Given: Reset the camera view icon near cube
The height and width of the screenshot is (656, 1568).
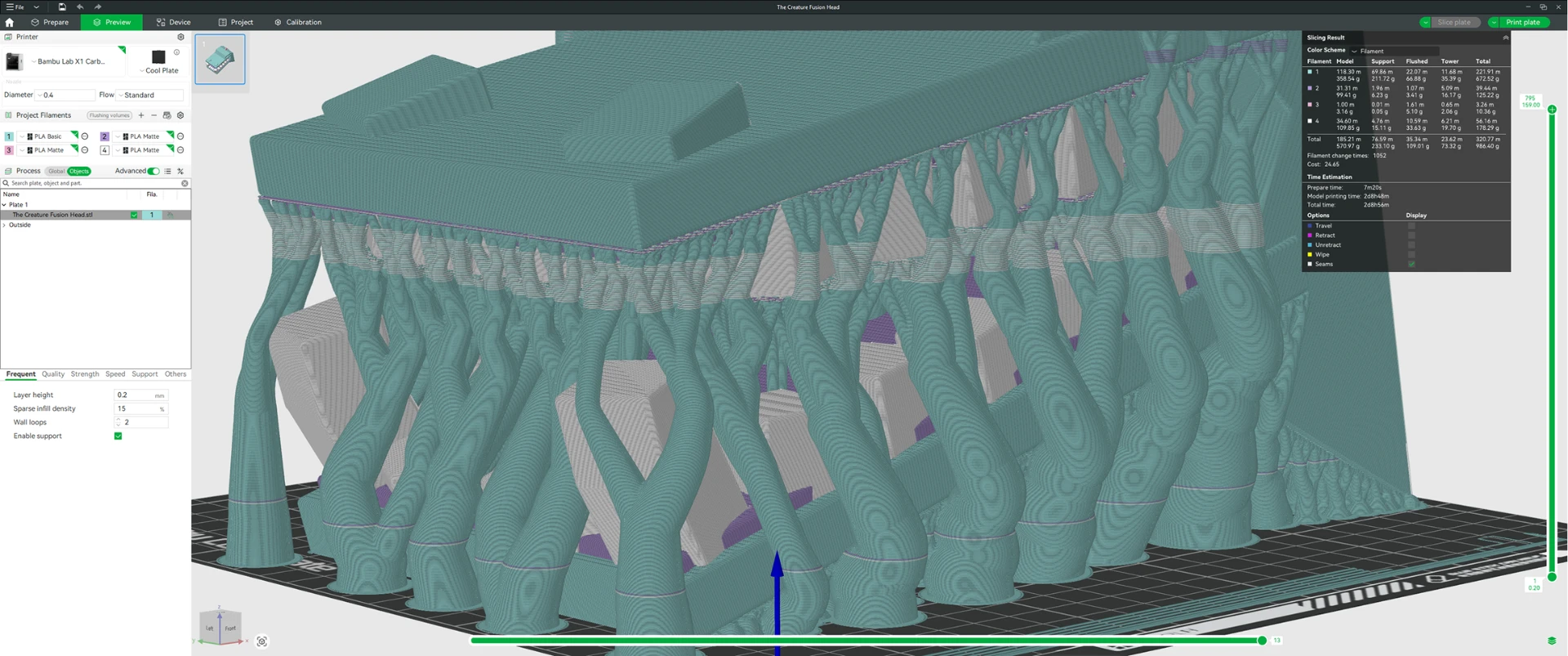Looking at the screenshot, I should tap(262, 641).
